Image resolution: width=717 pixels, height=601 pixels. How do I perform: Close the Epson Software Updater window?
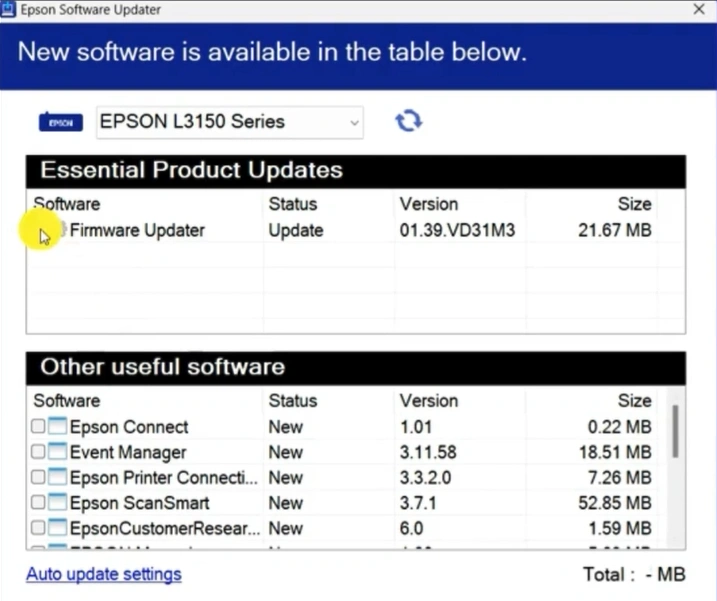698,9
